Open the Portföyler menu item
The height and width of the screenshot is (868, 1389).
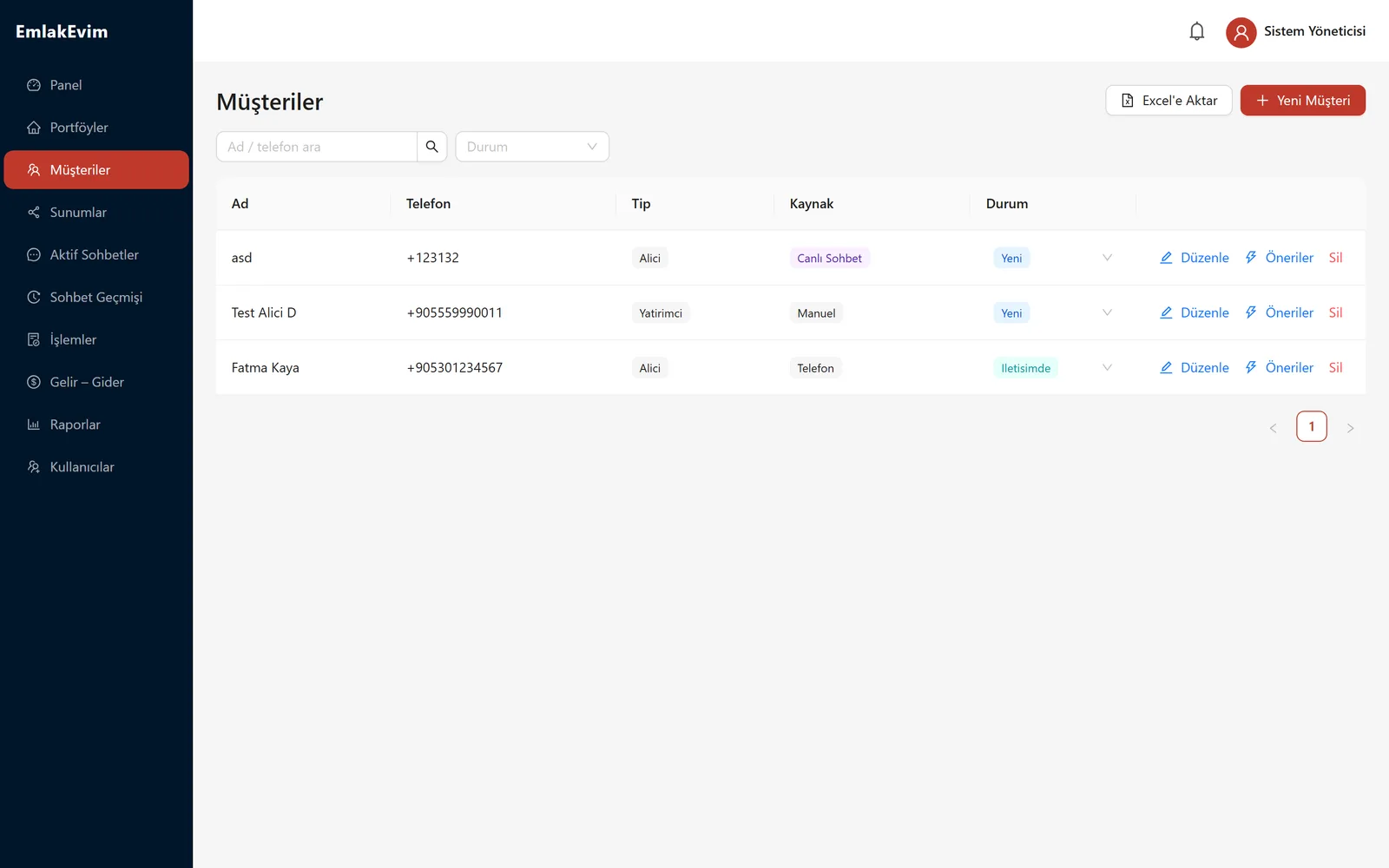pos(96,128)
